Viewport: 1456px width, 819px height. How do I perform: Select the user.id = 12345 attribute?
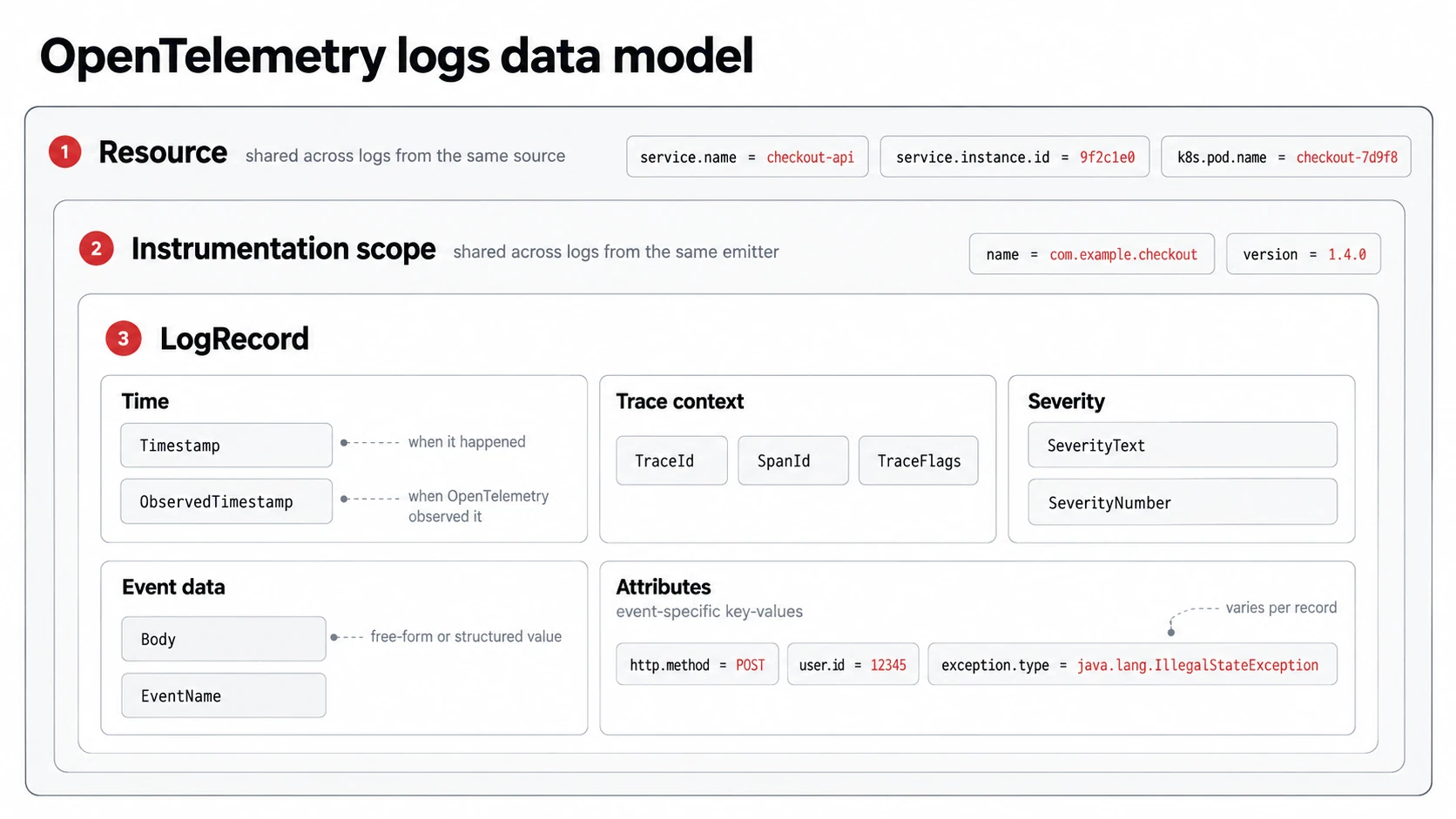tap(853, 664)
